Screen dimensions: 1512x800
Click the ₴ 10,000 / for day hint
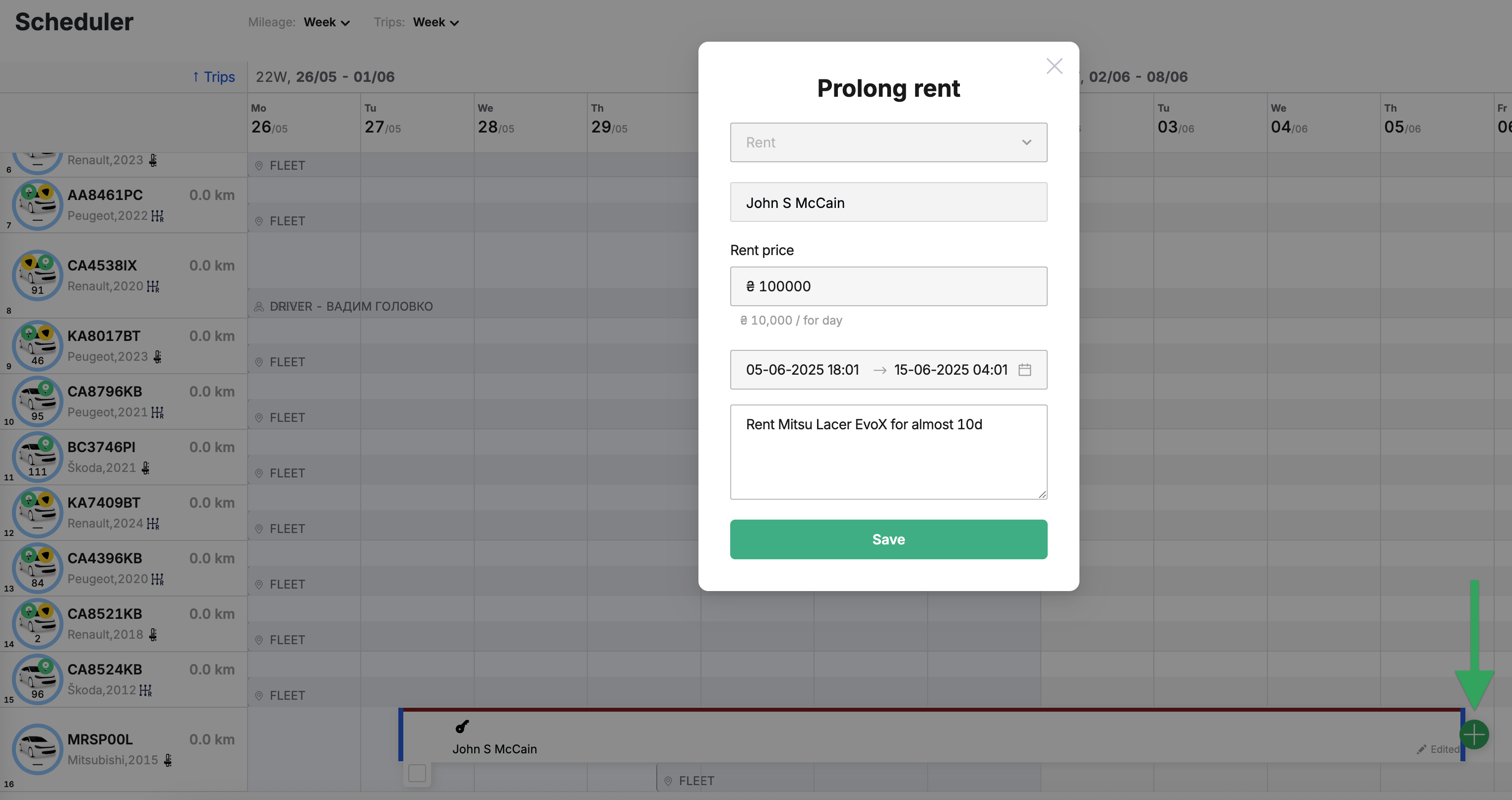coord(791,320)
